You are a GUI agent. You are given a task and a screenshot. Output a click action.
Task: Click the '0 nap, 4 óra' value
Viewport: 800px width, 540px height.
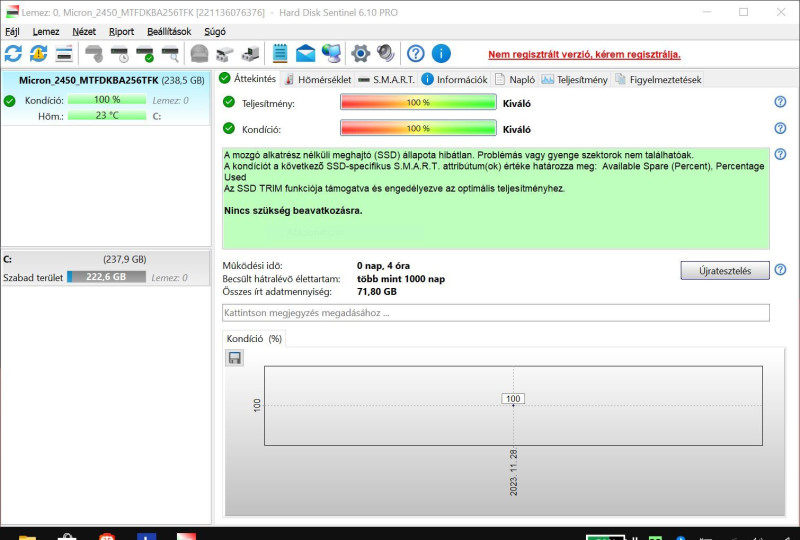383,265
